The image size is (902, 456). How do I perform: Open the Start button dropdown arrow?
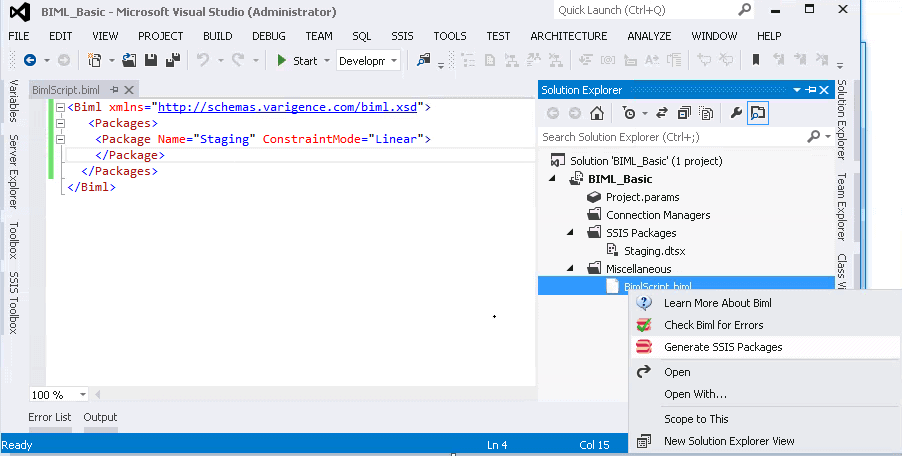pos(327,60)
